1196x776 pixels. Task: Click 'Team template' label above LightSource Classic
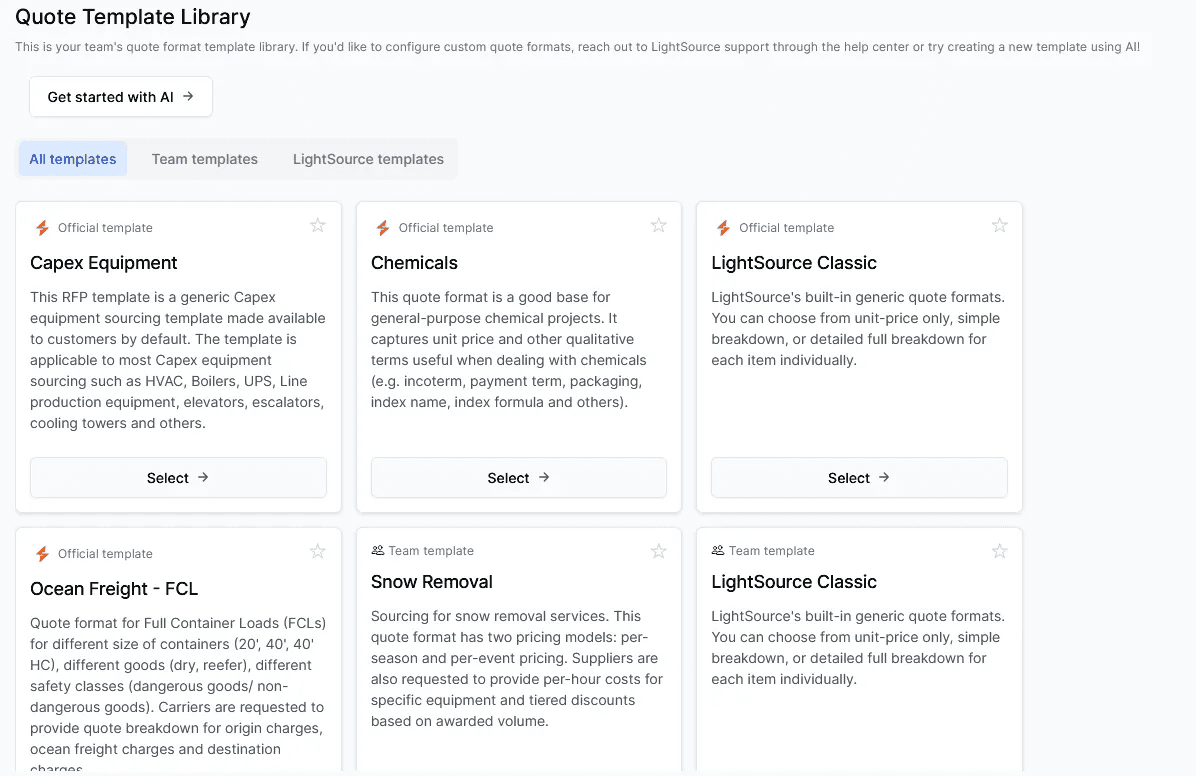coord(772,550)
